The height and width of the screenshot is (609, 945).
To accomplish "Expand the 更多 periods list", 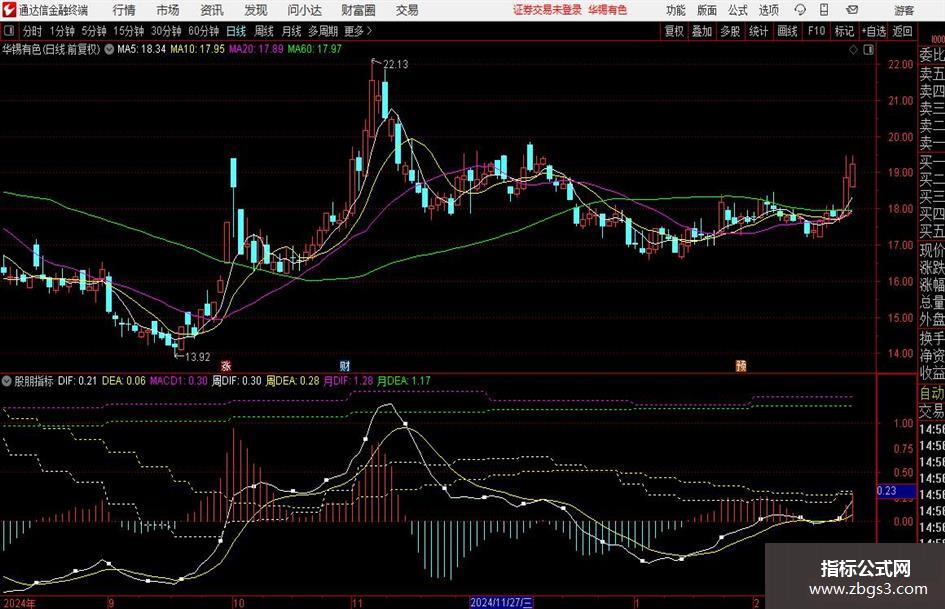I will tap(358, 31).
